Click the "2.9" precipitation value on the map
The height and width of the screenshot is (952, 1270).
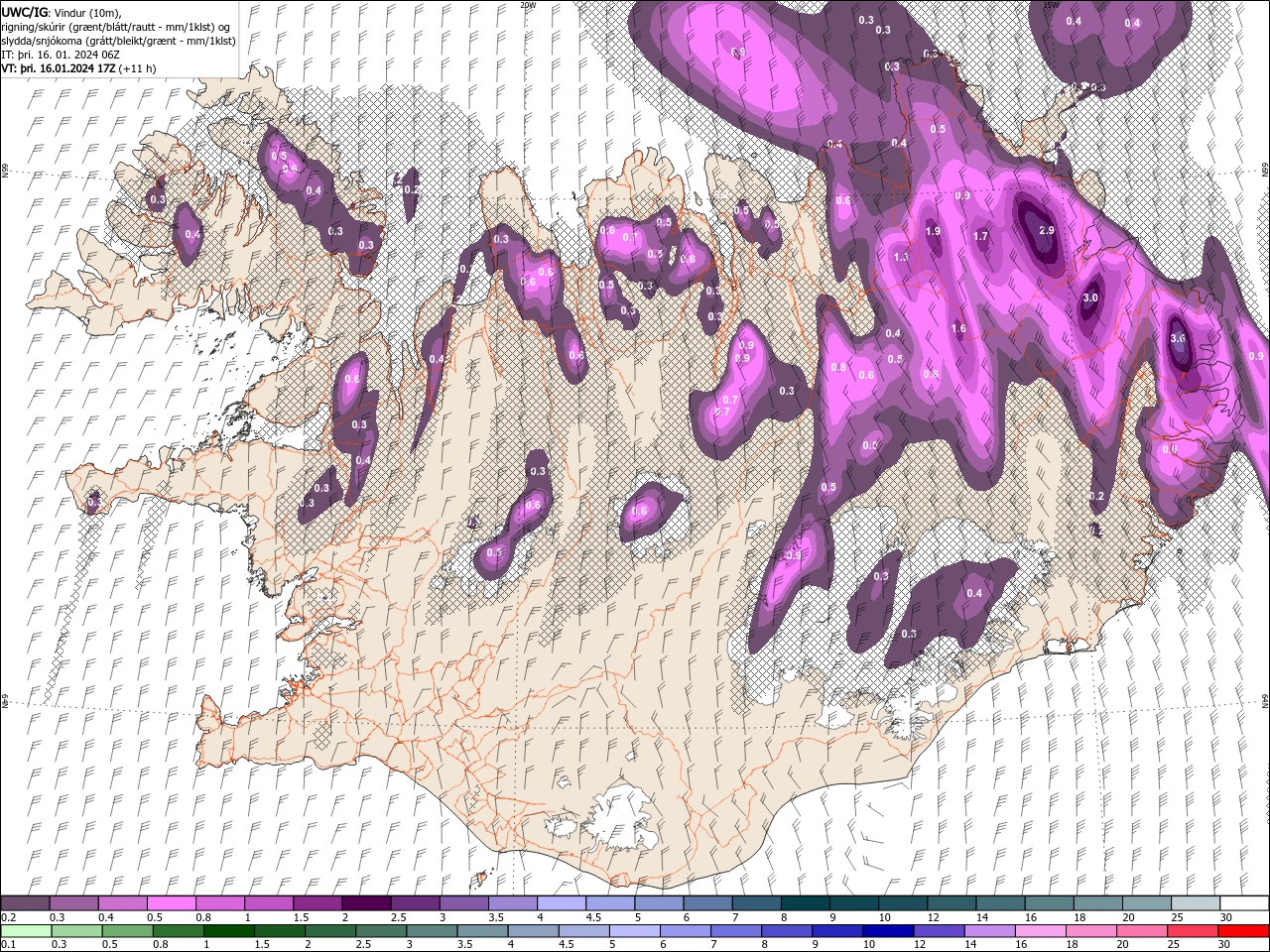[1047, 230]
